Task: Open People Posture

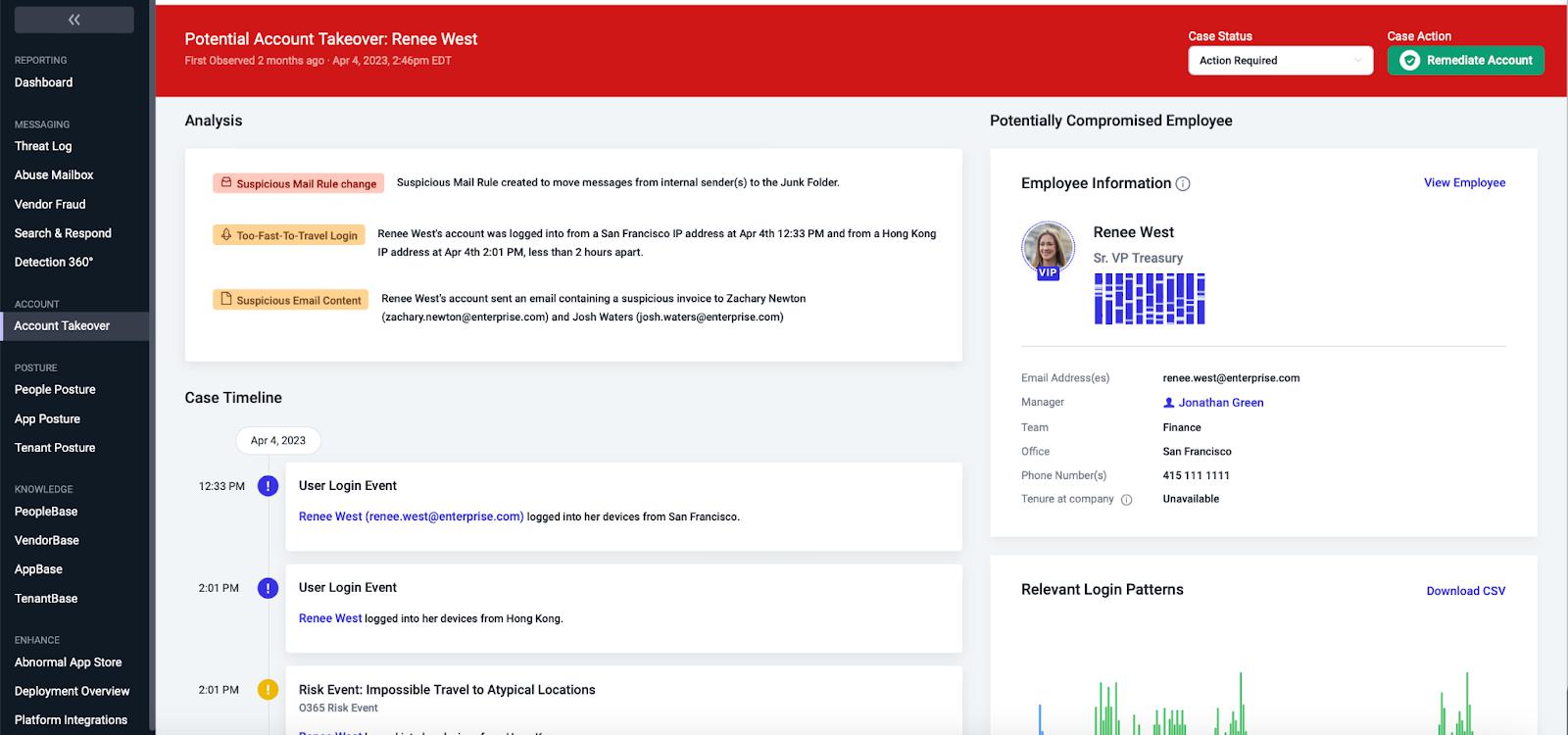Action: point(55,389)
